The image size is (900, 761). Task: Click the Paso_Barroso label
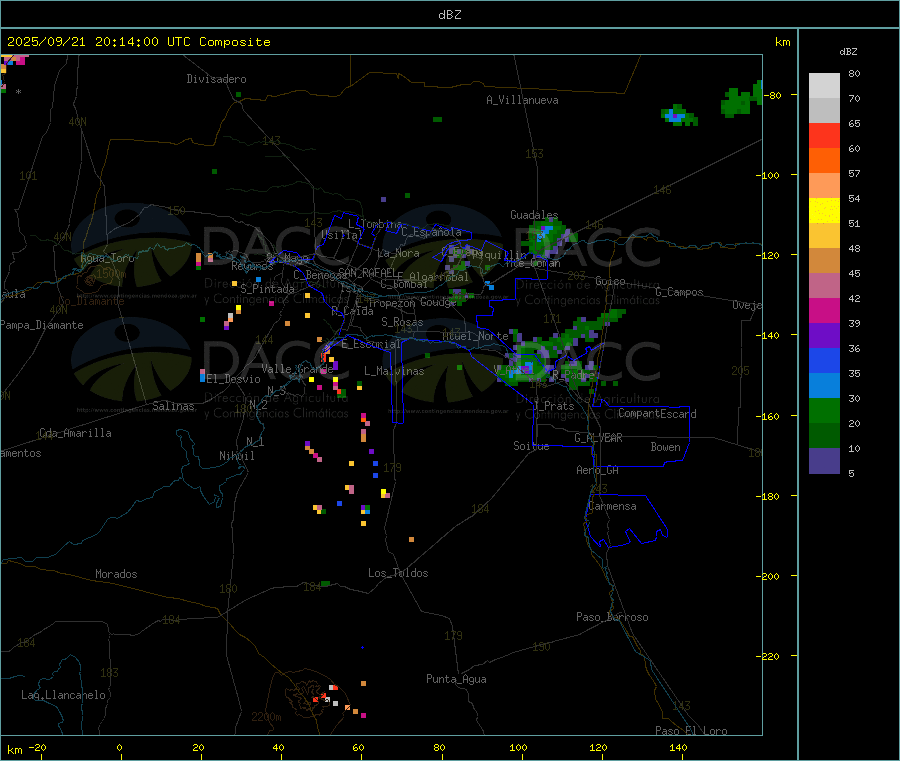tap(612, 617)
